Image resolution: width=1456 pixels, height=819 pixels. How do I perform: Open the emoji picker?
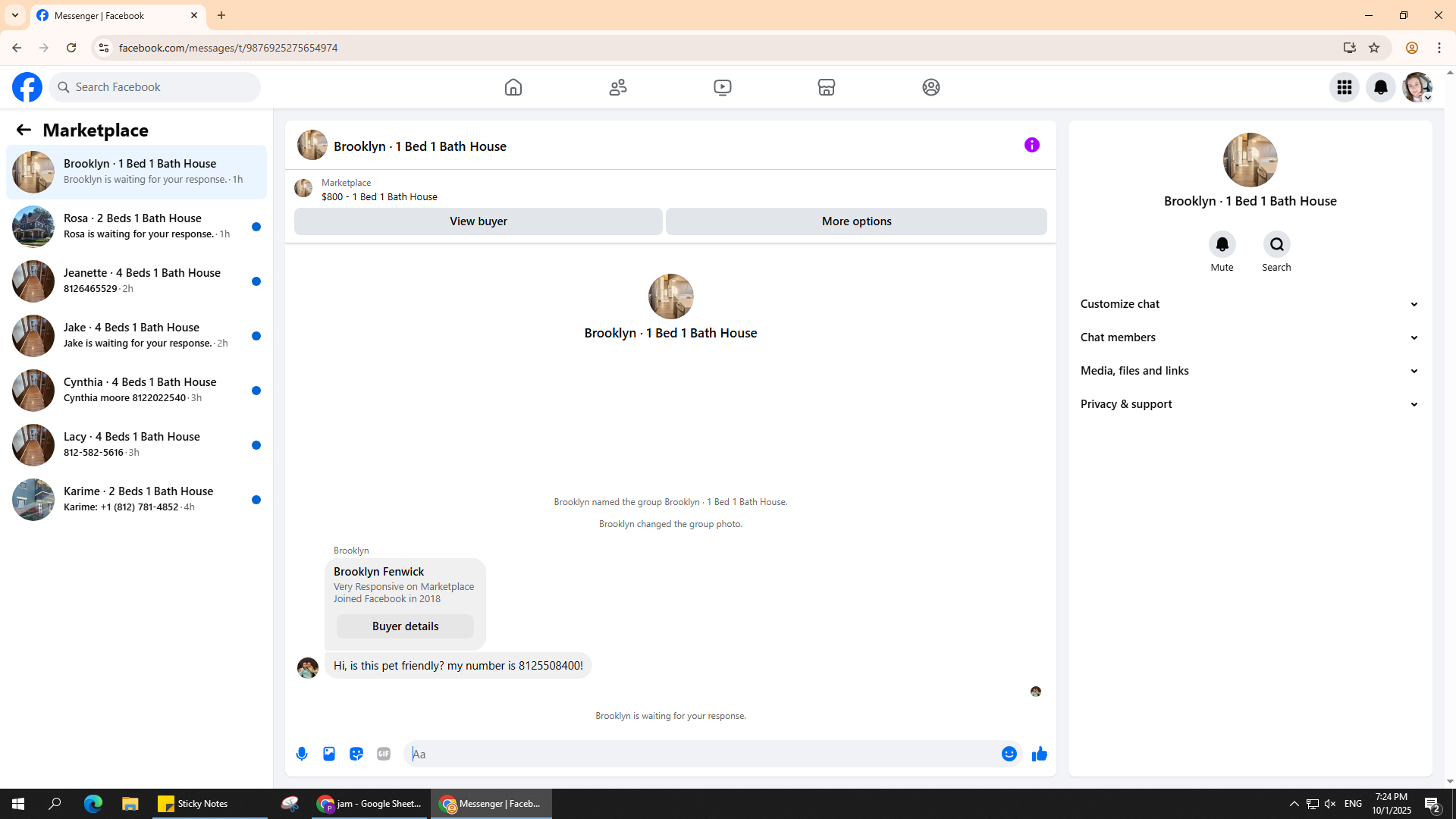coord(1009,754)
